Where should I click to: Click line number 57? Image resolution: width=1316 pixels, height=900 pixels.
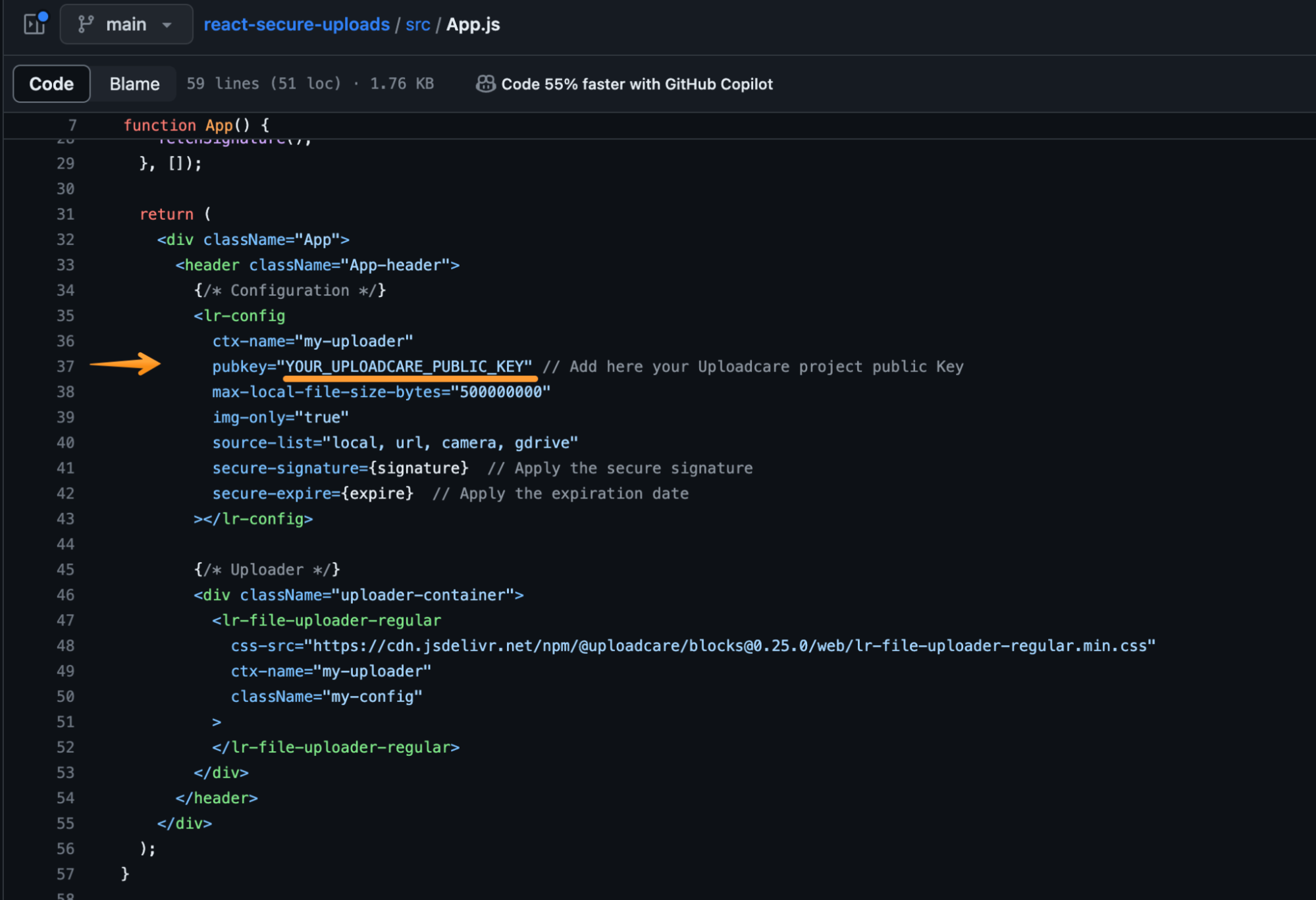66,874
